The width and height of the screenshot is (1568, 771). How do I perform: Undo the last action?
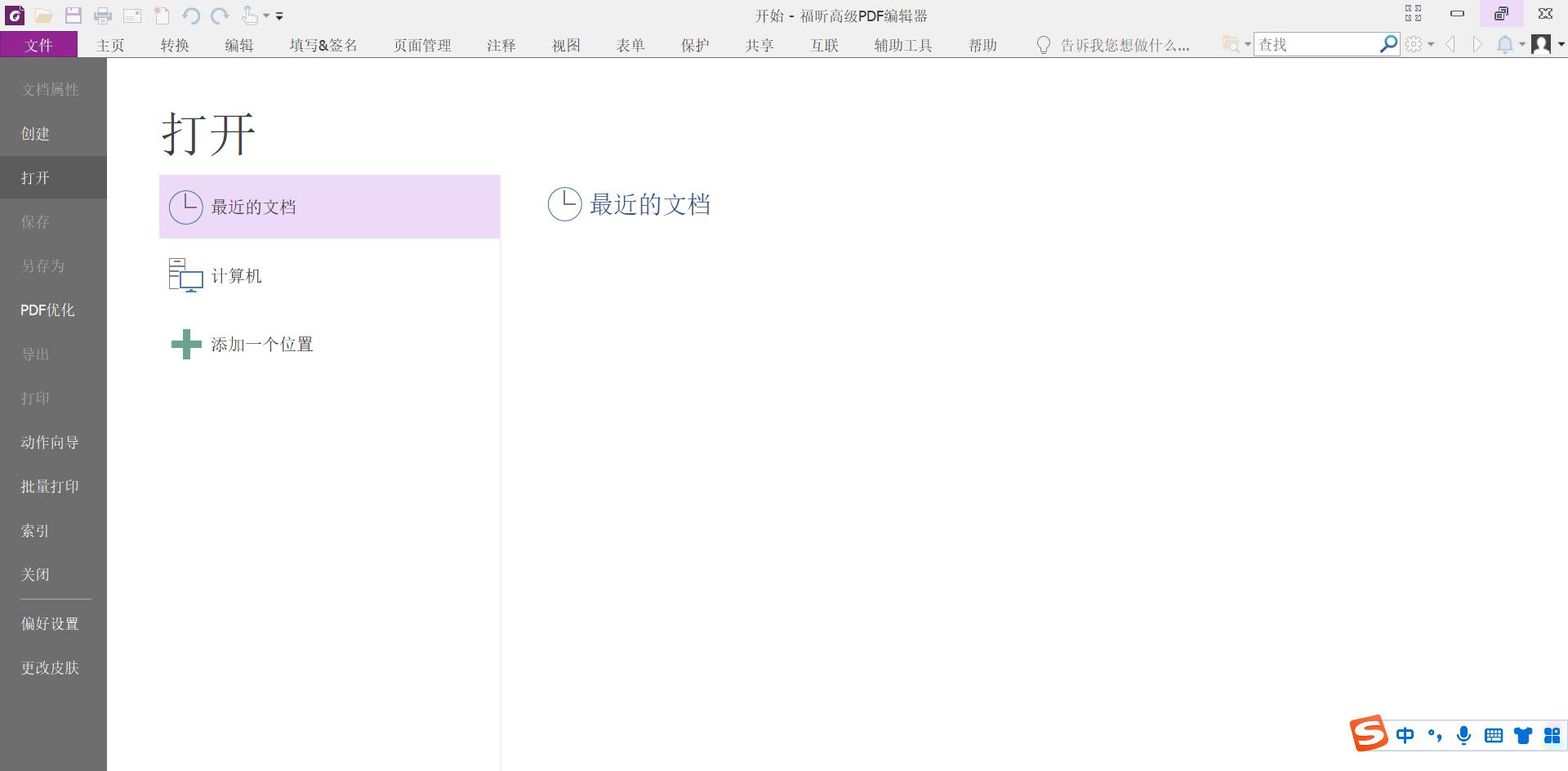point(192,15)
